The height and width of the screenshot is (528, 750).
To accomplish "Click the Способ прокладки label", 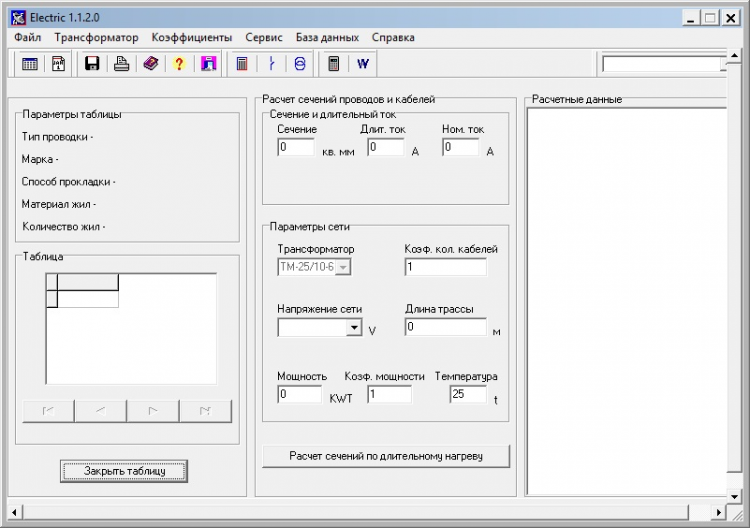I will pos(68,182).
